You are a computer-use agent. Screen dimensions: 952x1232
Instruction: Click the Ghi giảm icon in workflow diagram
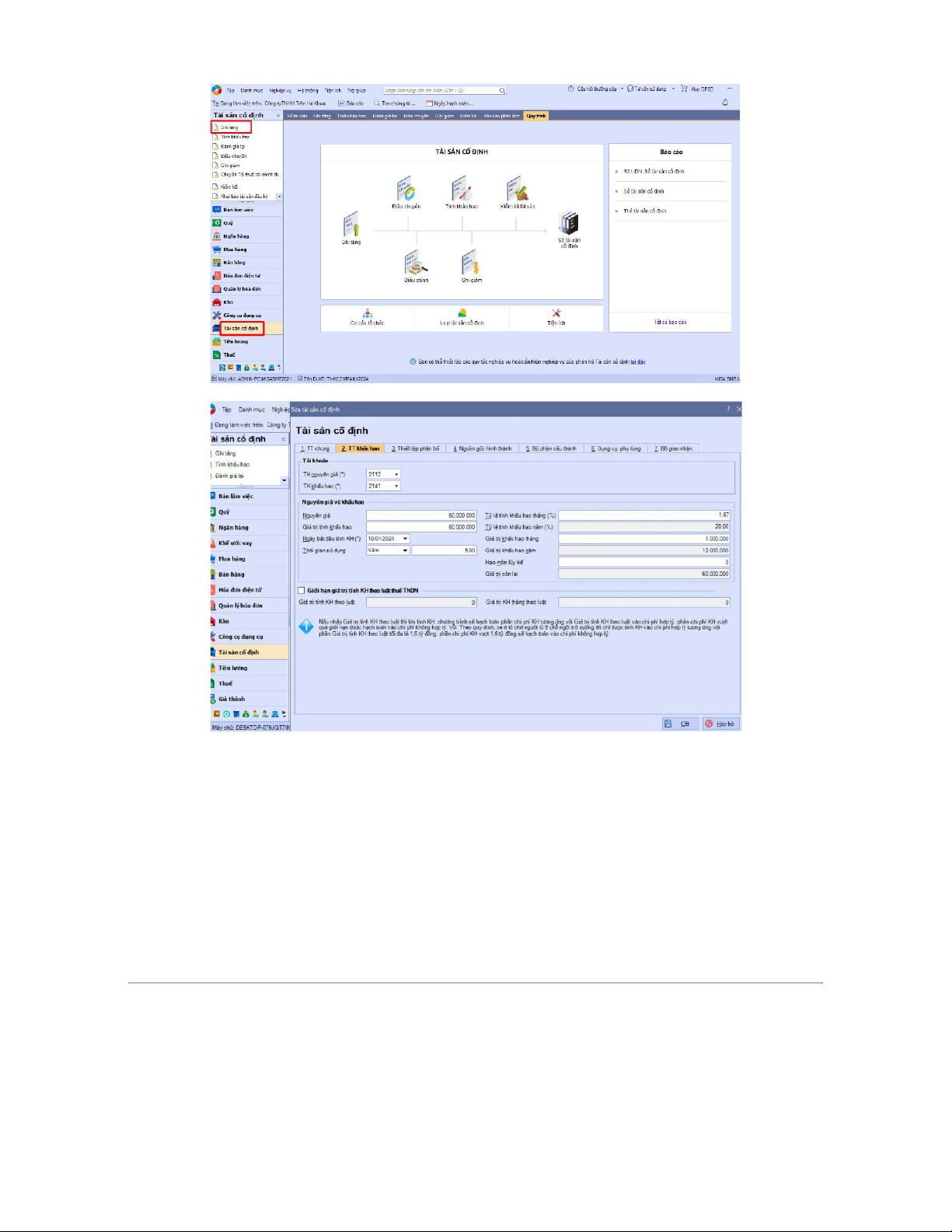(x=471, y=263)
